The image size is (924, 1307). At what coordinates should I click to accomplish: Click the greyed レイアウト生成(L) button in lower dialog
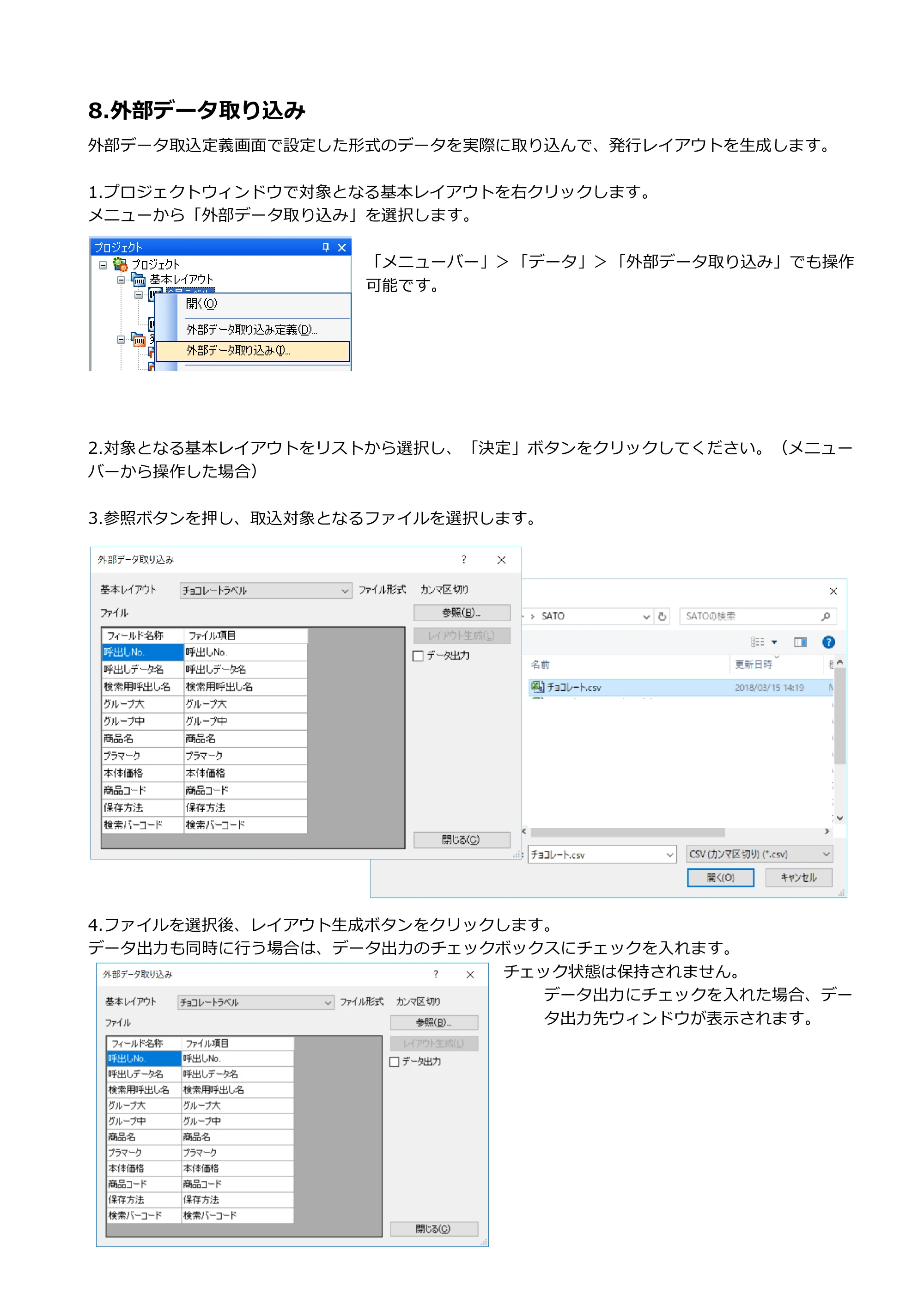[x=434, y=1044]
